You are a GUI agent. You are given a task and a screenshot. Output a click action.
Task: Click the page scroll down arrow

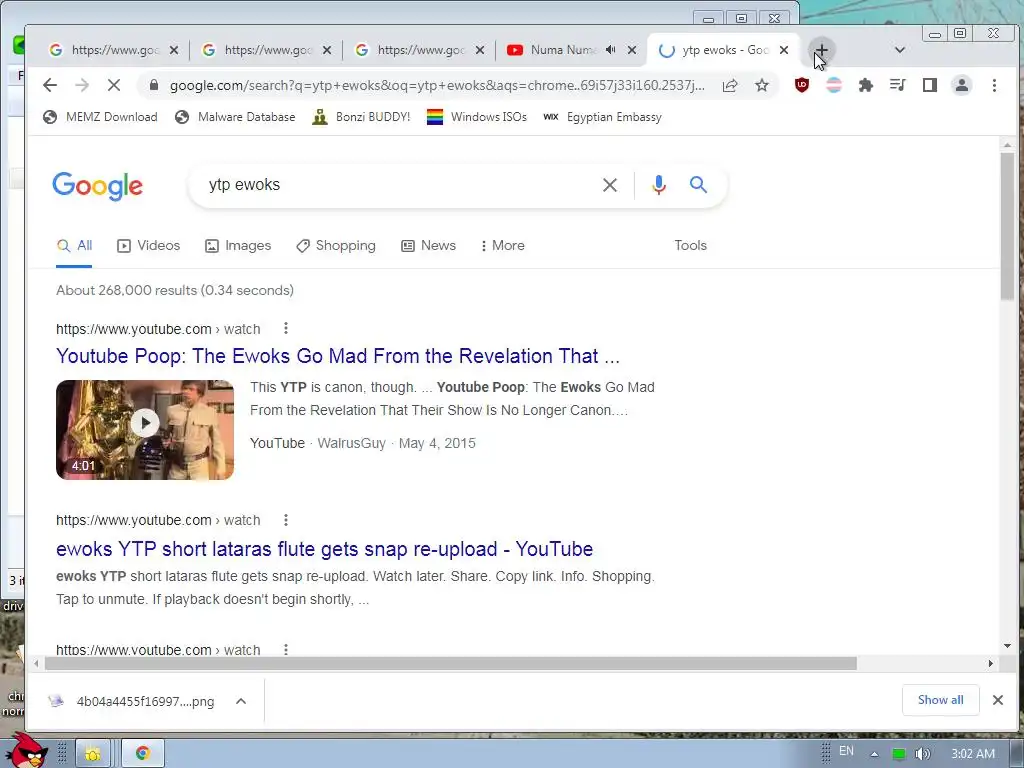tap(1007, 646)
